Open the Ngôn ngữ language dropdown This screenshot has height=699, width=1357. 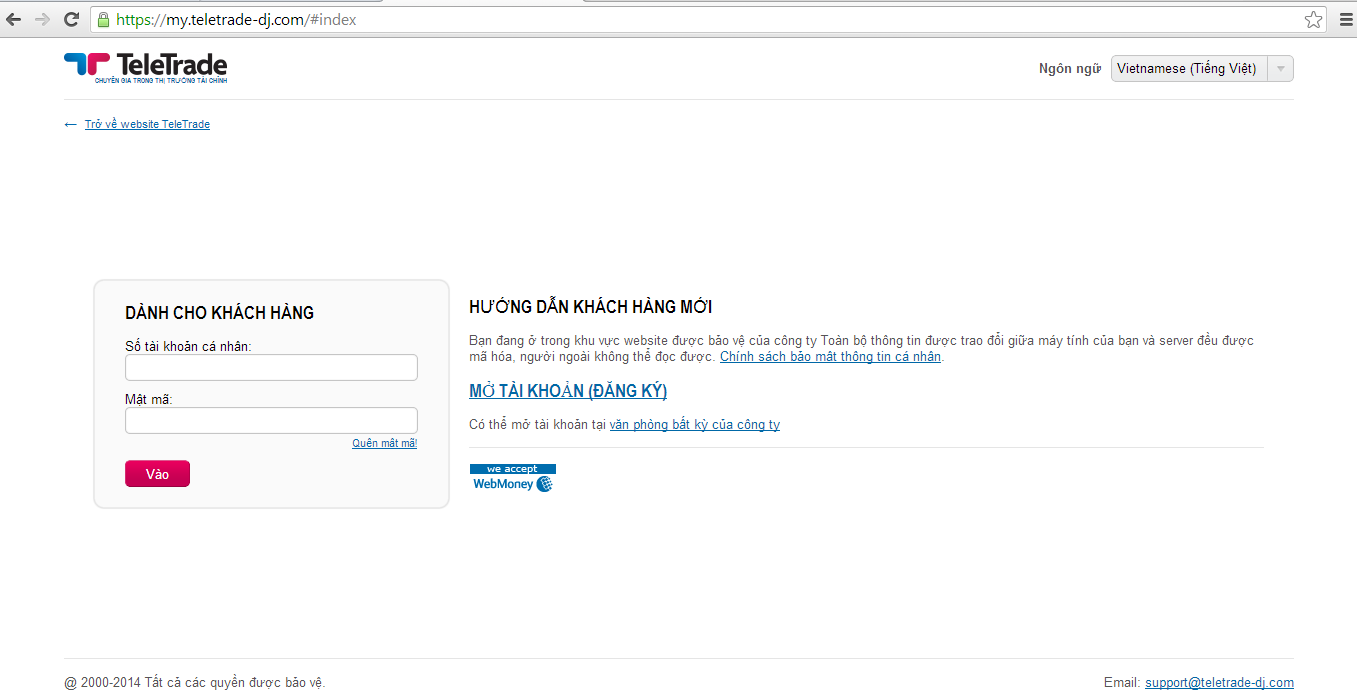[x=1201, y=68]
